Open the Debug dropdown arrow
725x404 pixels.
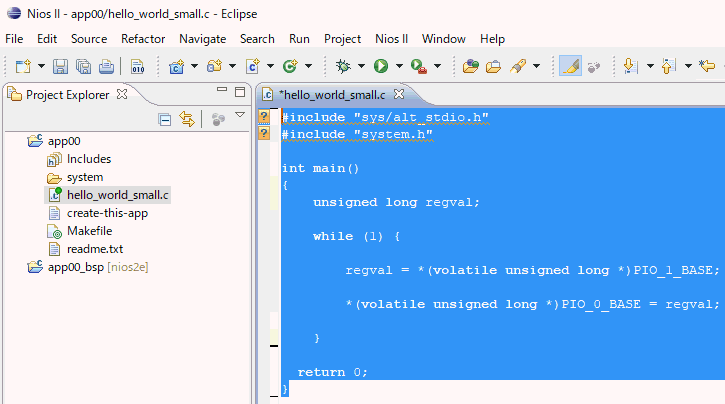[x=362, y=66]
